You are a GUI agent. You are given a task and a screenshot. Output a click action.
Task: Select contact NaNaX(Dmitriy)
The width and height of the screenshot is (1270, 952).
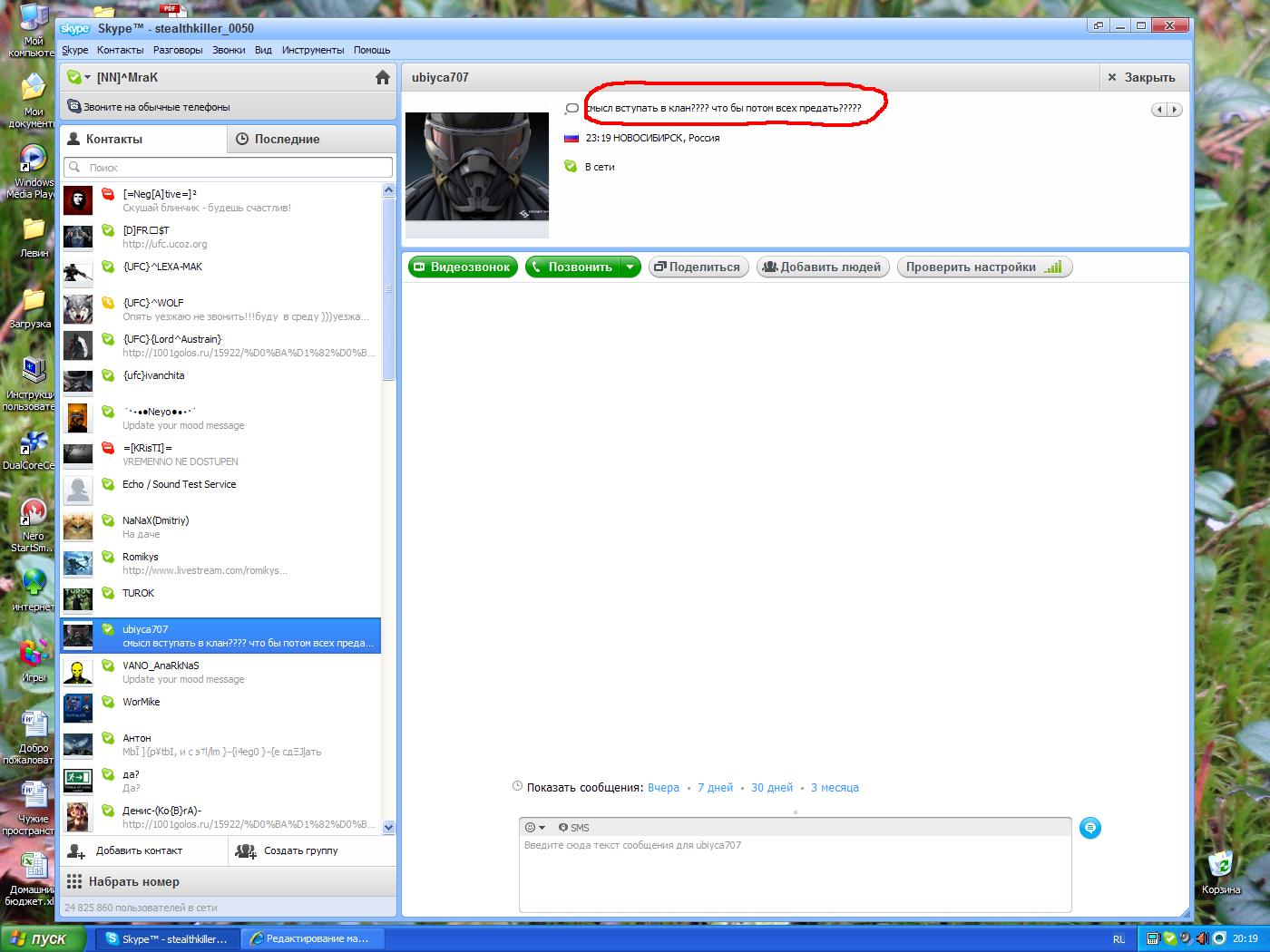[220, 527]
